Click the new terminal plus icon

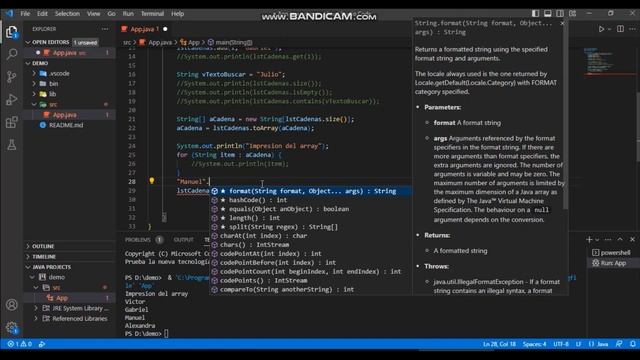(x=589, y=239)
